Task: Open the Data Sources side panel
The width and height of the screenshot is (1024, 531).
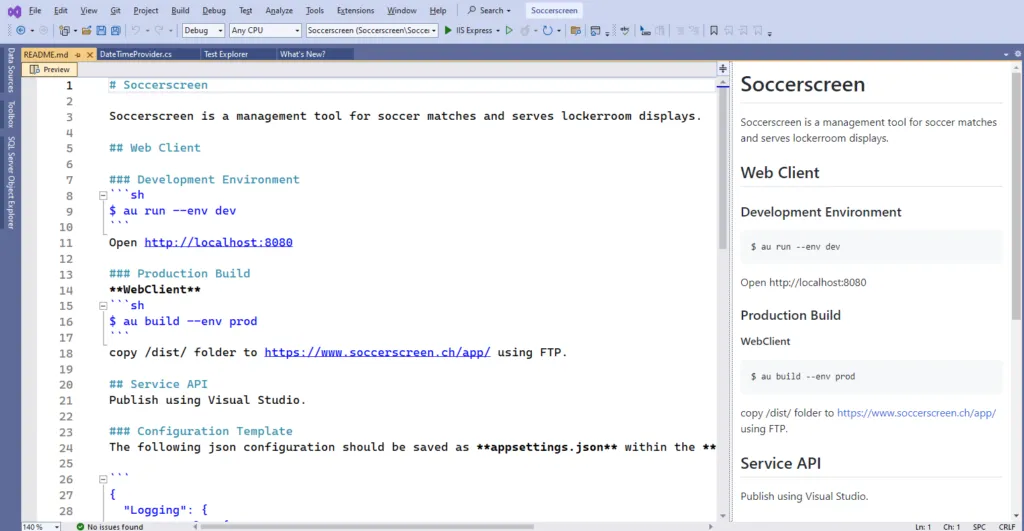Action: 11,70
